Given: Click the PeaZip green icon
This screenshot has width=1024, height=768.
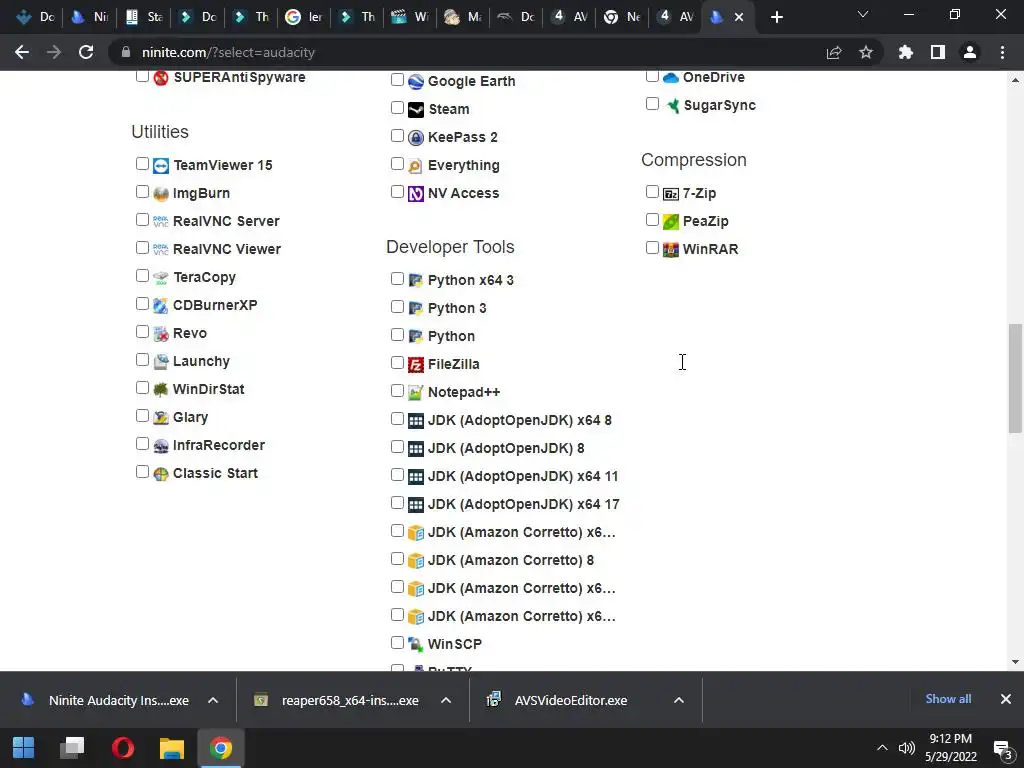Looking at the screenshot, I should pos(671,221).
